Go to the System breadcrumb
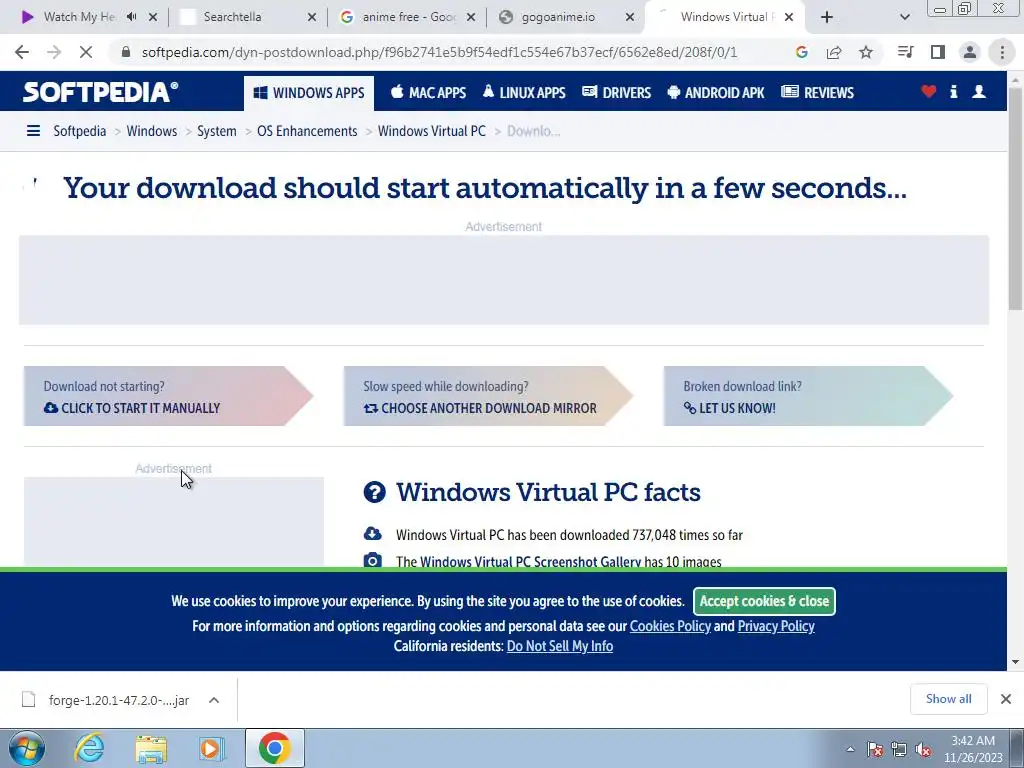Viewport: 1024px width, 768px height. pos(217,131)
